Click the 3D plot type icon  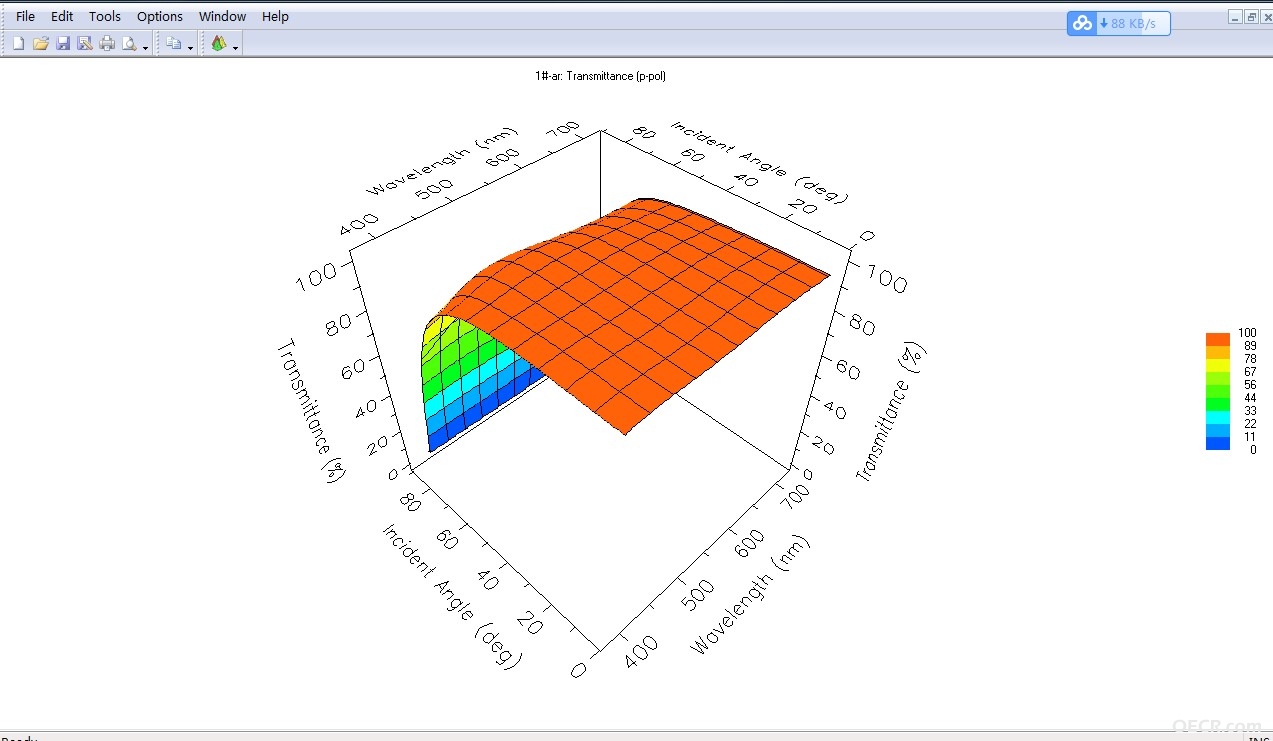coord(219,44)
